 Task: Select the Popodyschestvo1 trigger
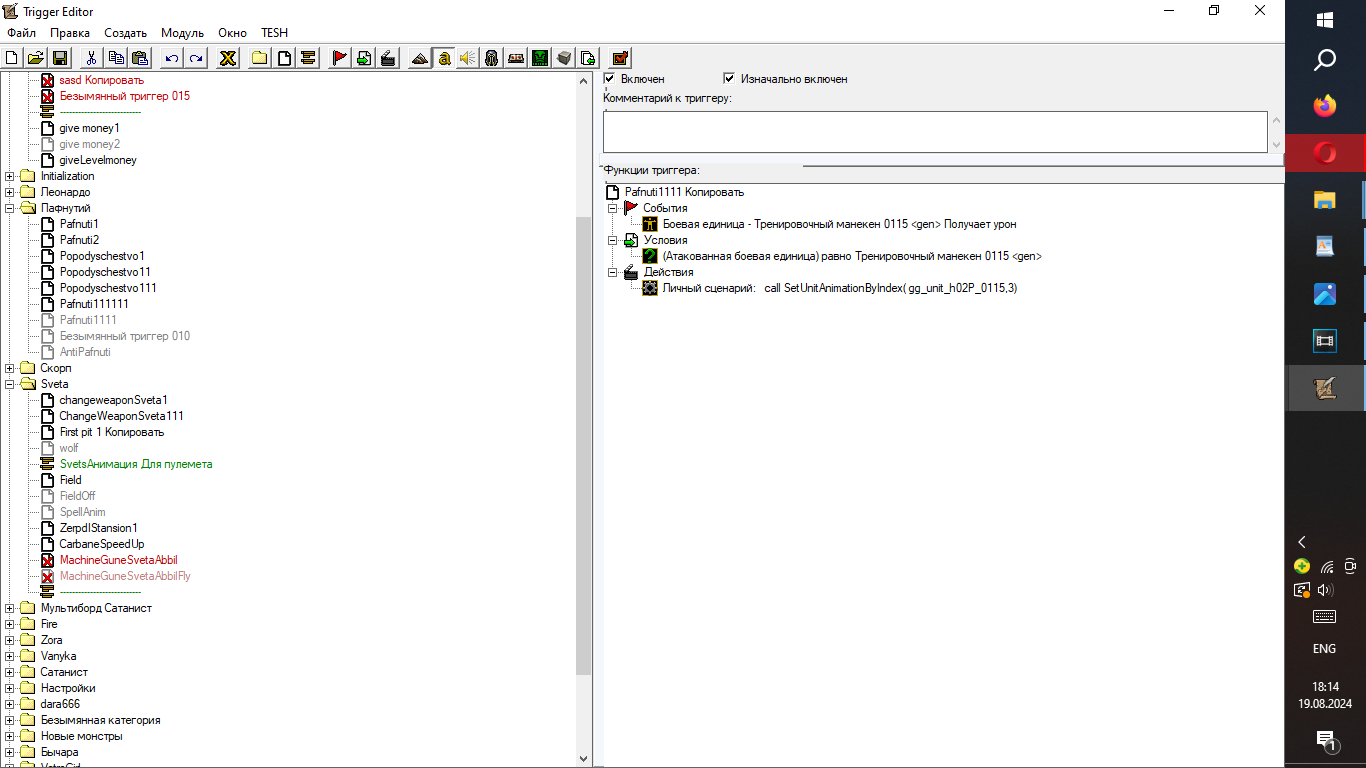coord(101,256)
